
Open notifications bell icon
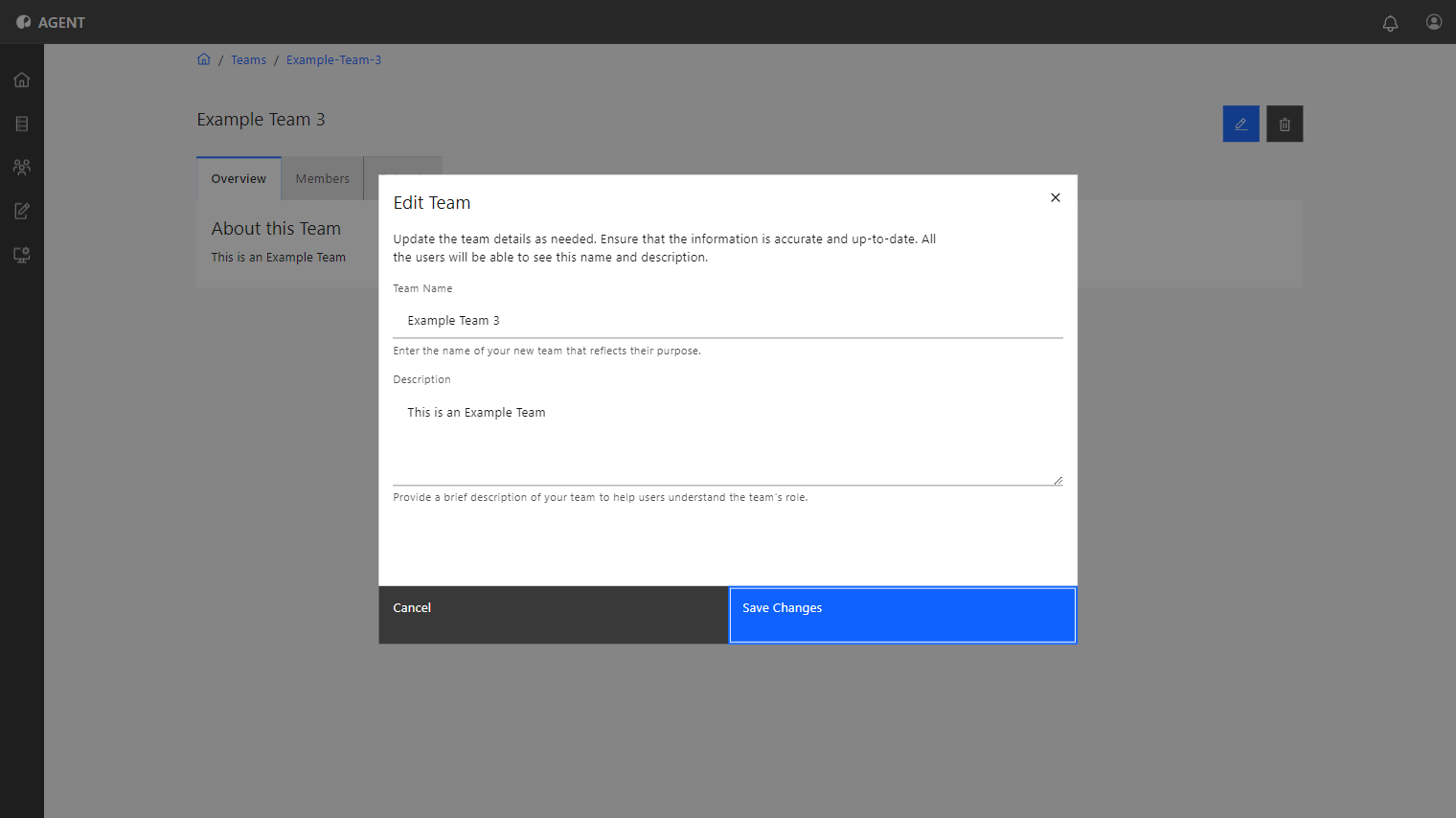[1390, 22]
